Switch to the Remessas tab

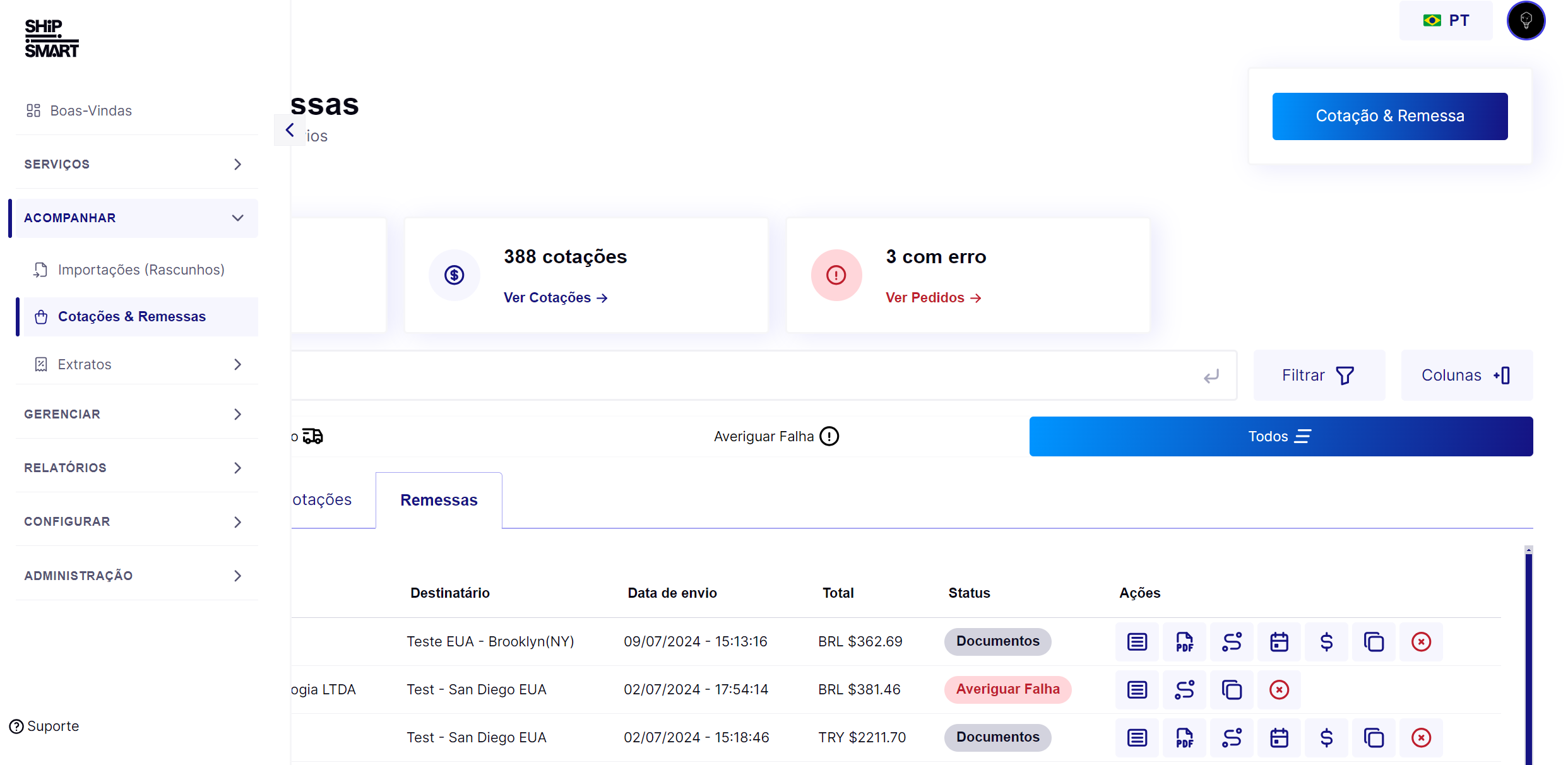click(439, 500)
